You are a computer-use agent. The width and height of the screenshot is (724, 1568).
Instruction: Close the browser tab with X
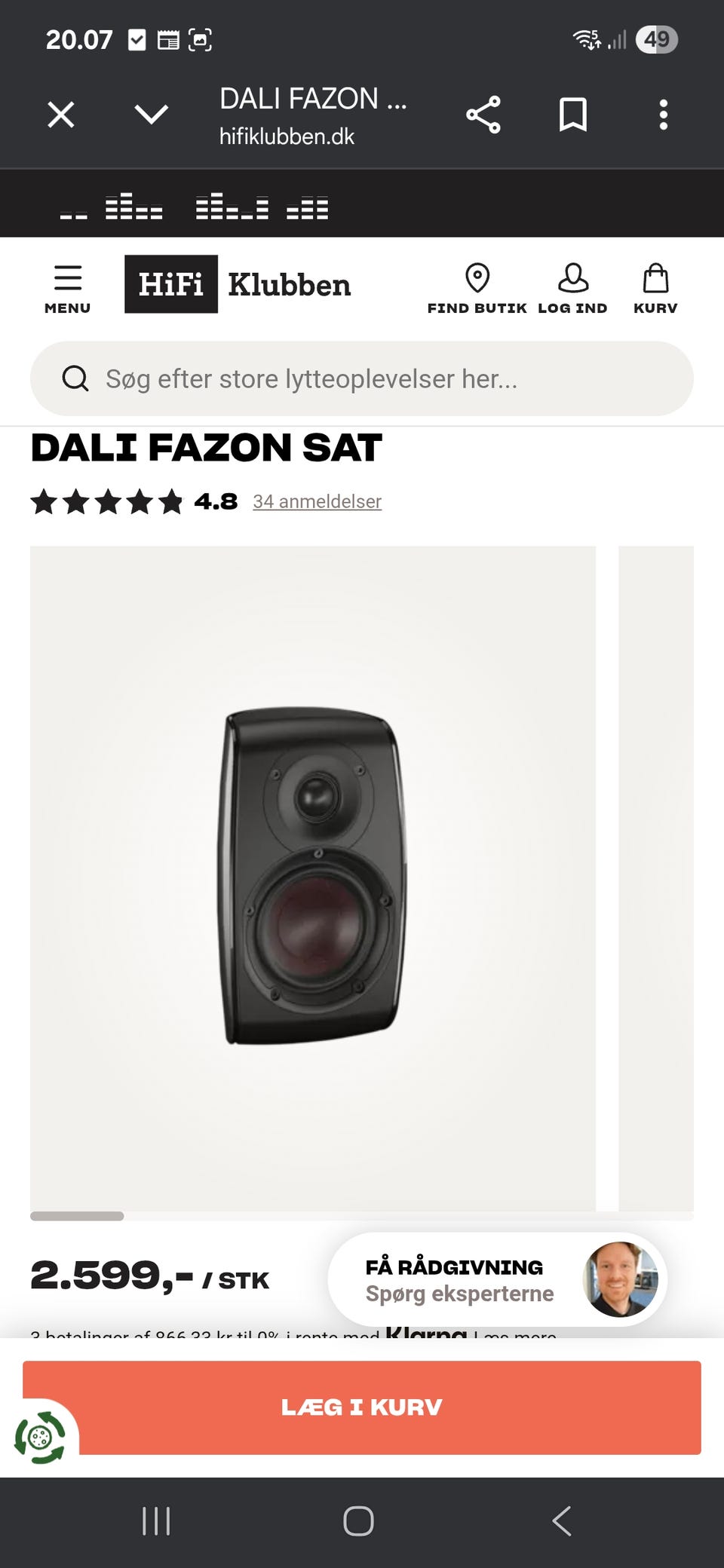pyautogui.click(x=61, y=115)
